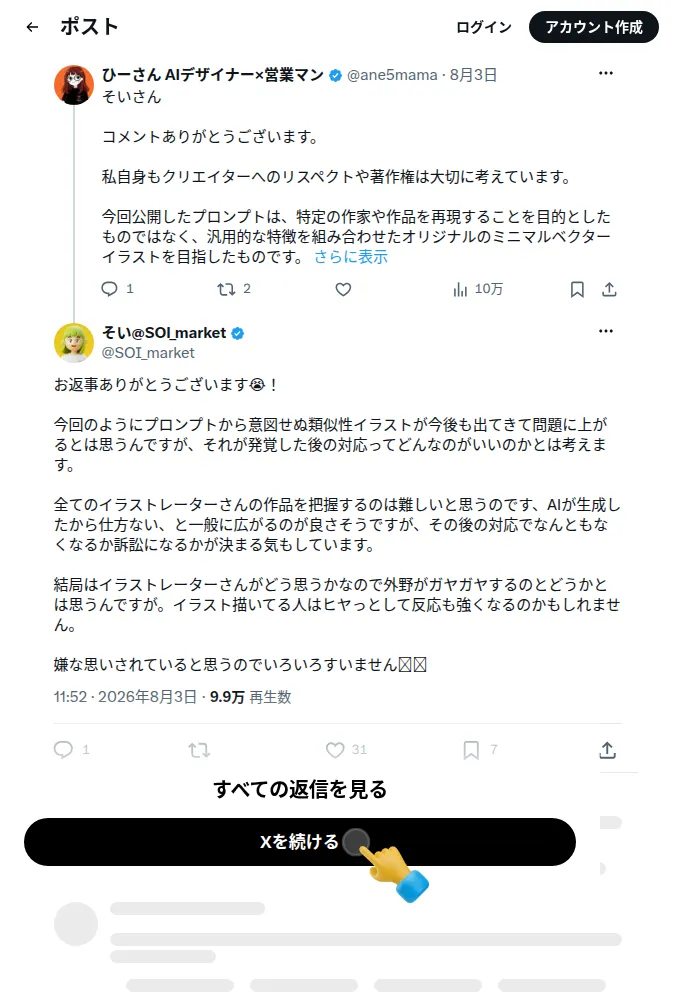The width and height of the screenshot is (675, 1007).
Task: Open the @SOI_market handle link
Action: click(x=148, y=353)
